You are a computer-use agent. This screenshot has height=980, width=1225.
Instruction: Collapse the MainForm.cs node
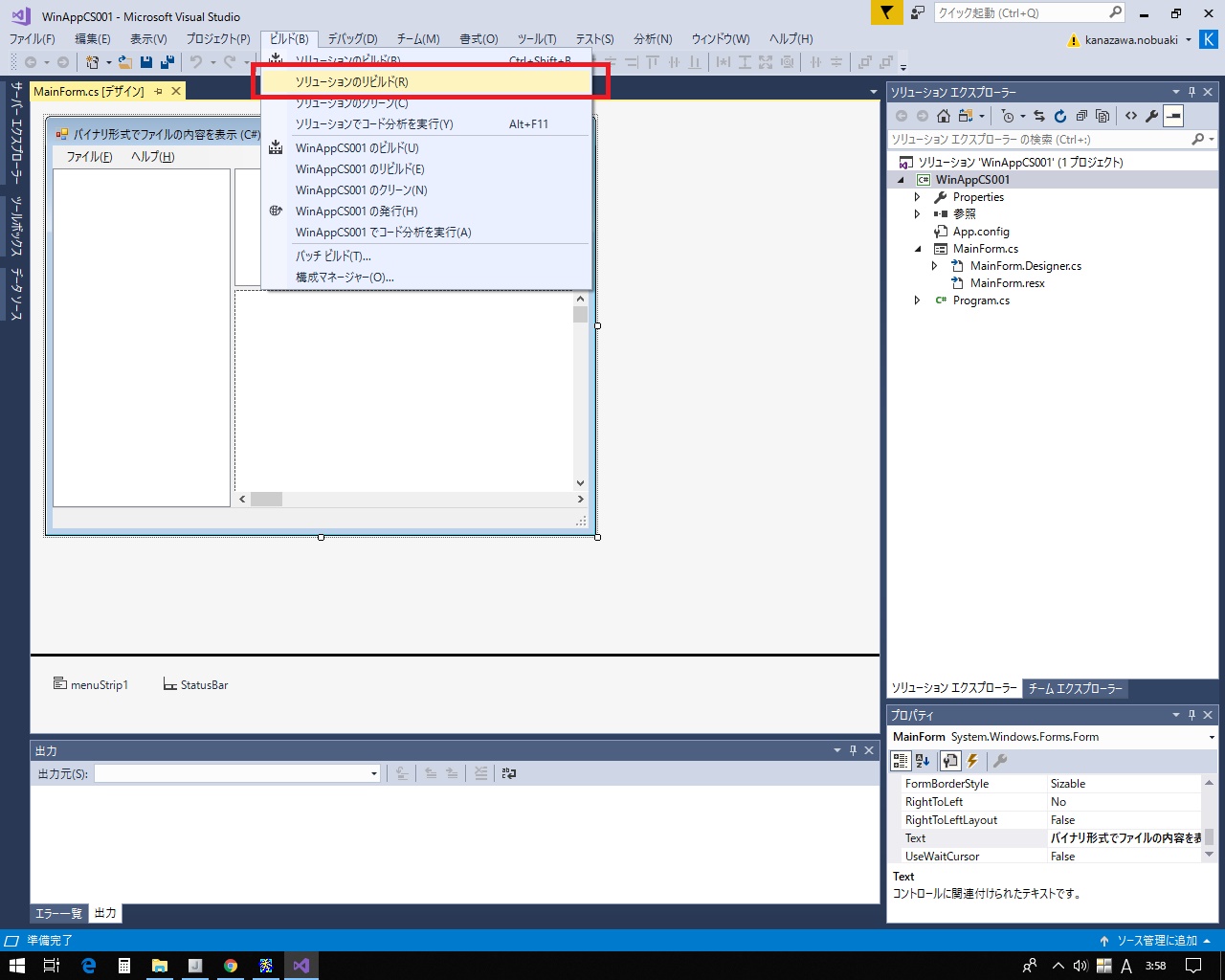click(917, 249)
